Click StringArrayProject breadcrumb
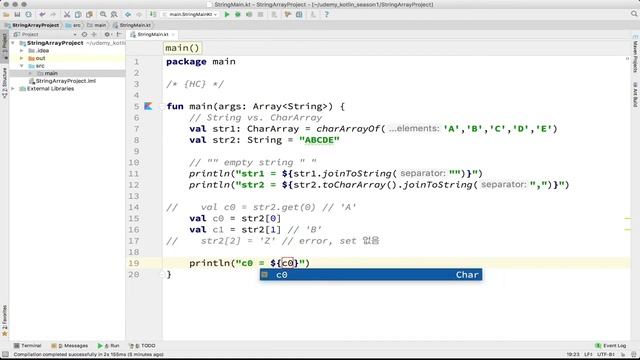640x360 pixels. (x=32, y=25)
